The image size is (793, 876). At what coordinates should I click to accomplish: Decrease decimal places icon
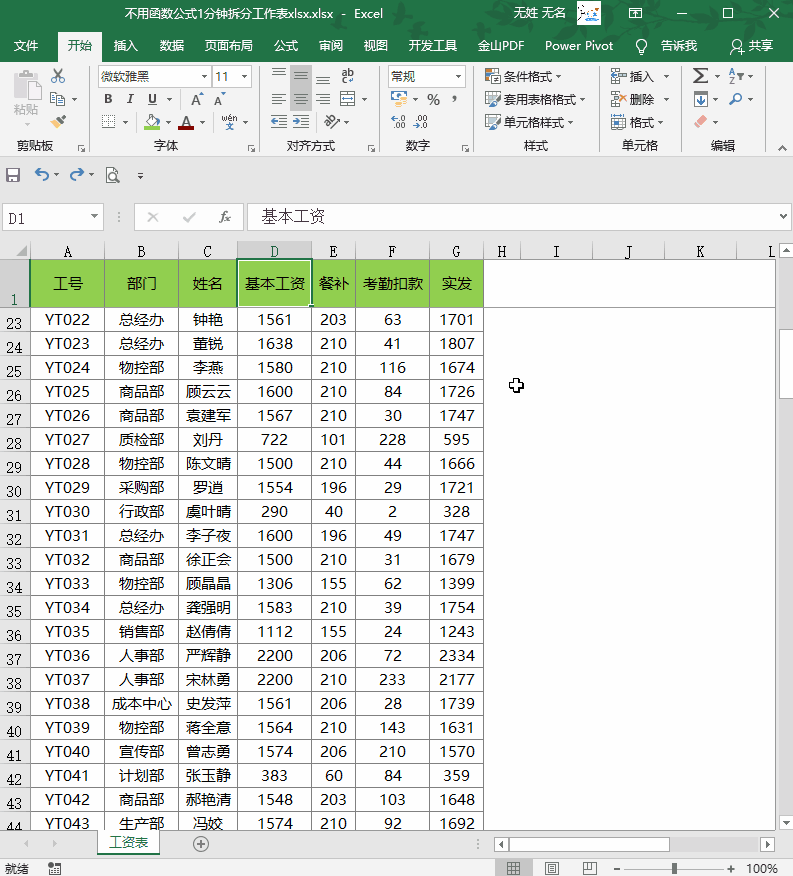point(421,122)
